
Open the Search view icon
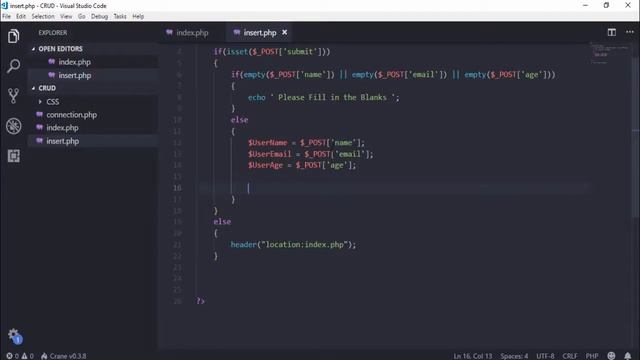[x=13, y=66]
